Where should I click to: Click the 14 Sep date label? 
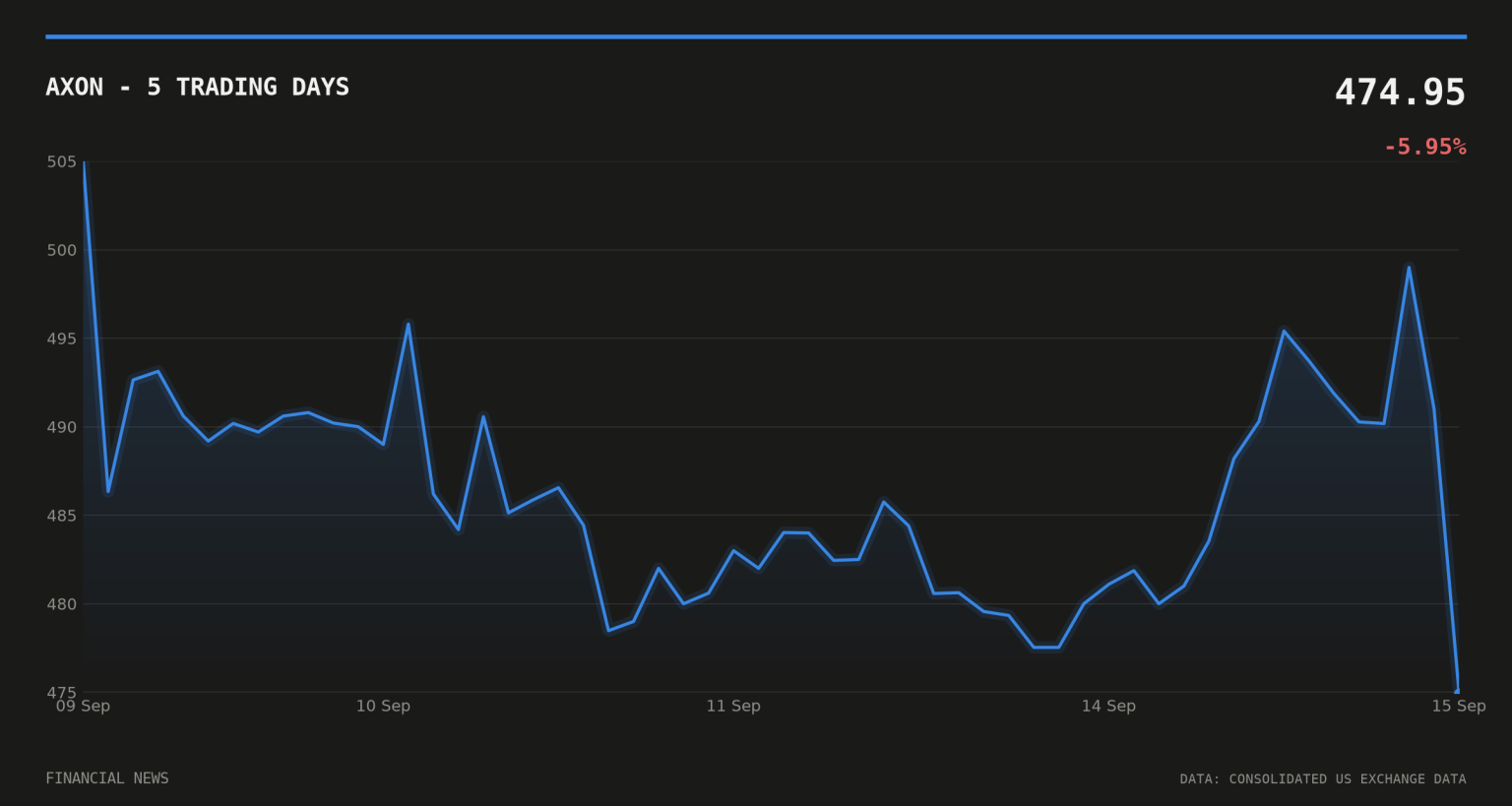click(1108, 706)
